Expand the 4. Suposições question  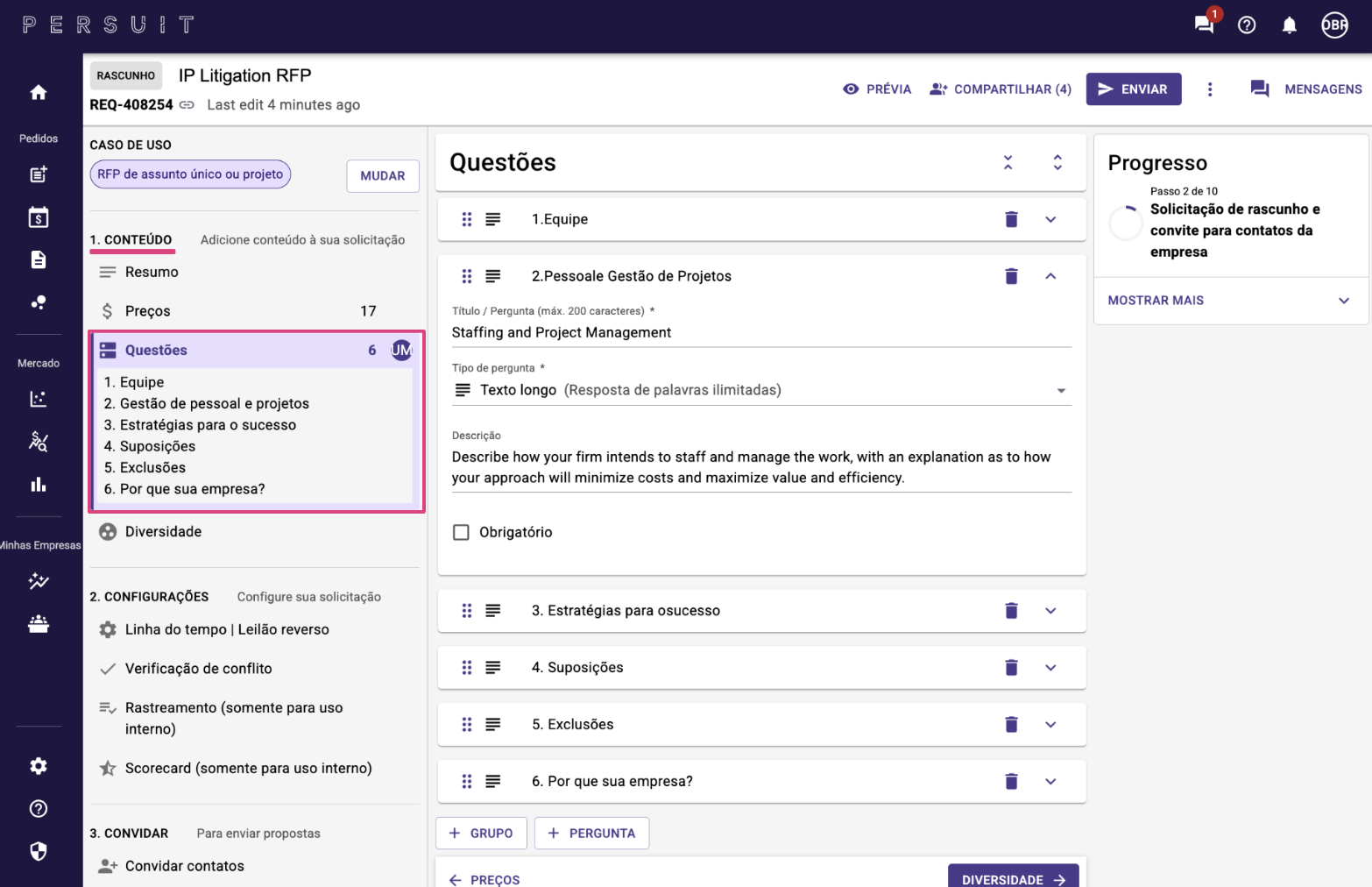[x=1050, y=668]
